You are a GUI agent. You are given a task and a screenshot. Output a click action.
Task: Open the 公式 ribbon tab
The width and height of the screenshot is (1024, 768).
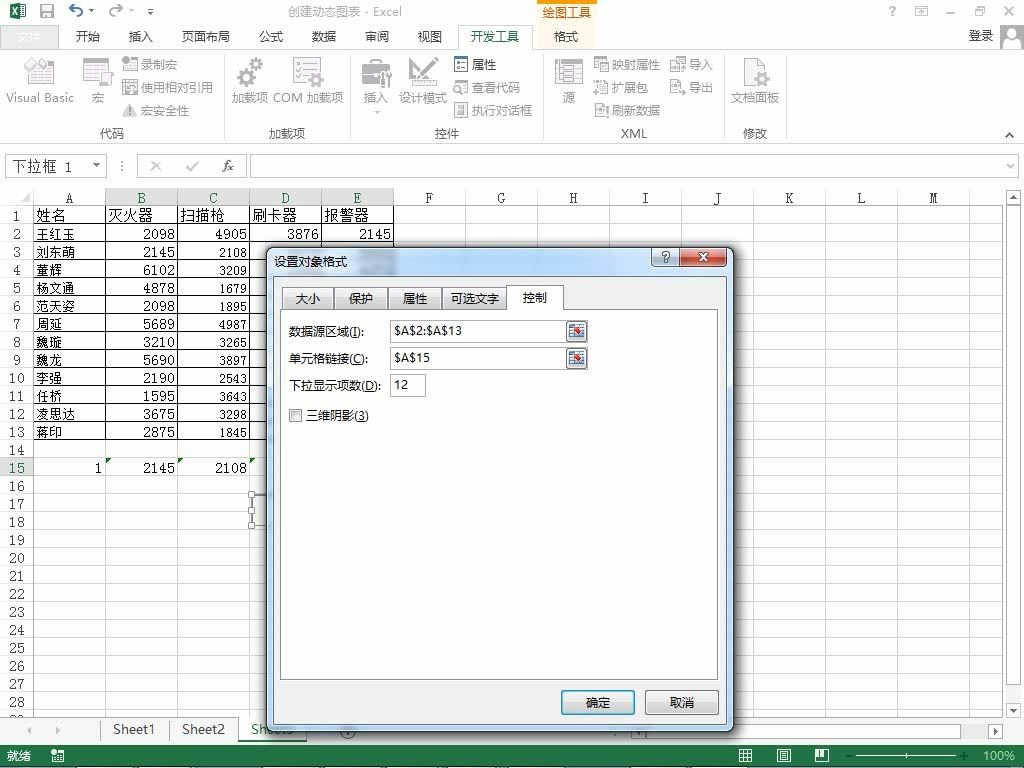coord(270,37)
